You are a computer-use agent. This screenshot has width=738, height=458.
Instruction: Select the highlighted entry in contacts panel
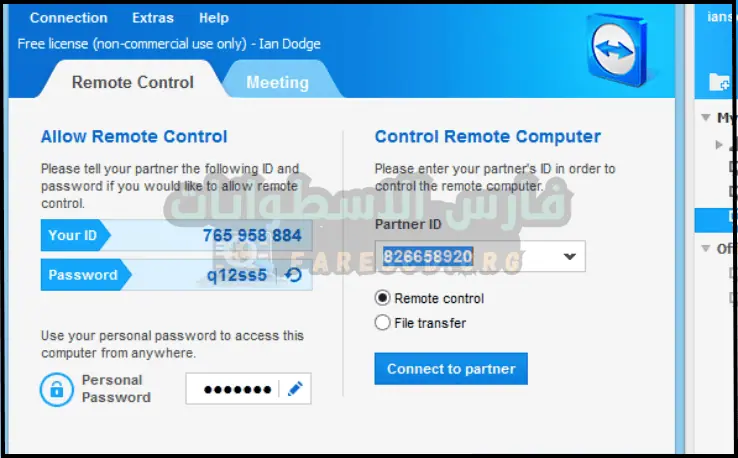(714, 219)
